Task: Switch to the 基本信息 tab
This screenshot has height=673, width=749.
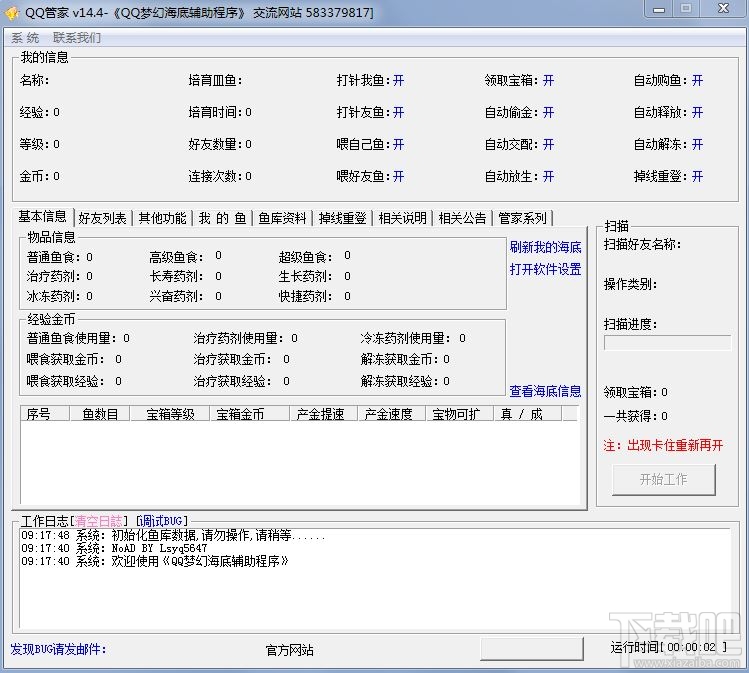Action: click(x=43, y=217)
